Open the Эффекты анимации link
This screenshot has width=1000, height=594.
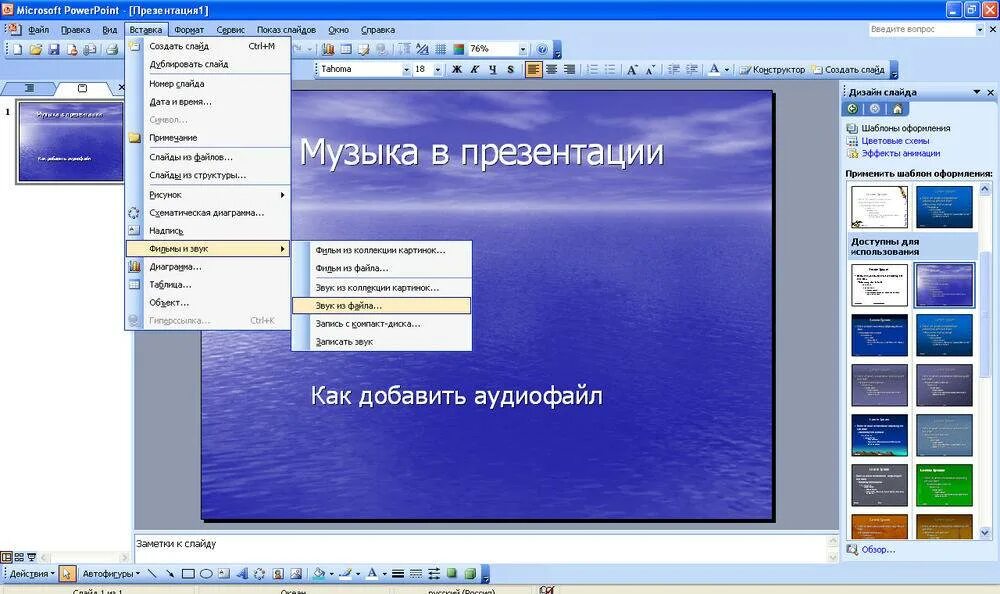pos(901,153)
